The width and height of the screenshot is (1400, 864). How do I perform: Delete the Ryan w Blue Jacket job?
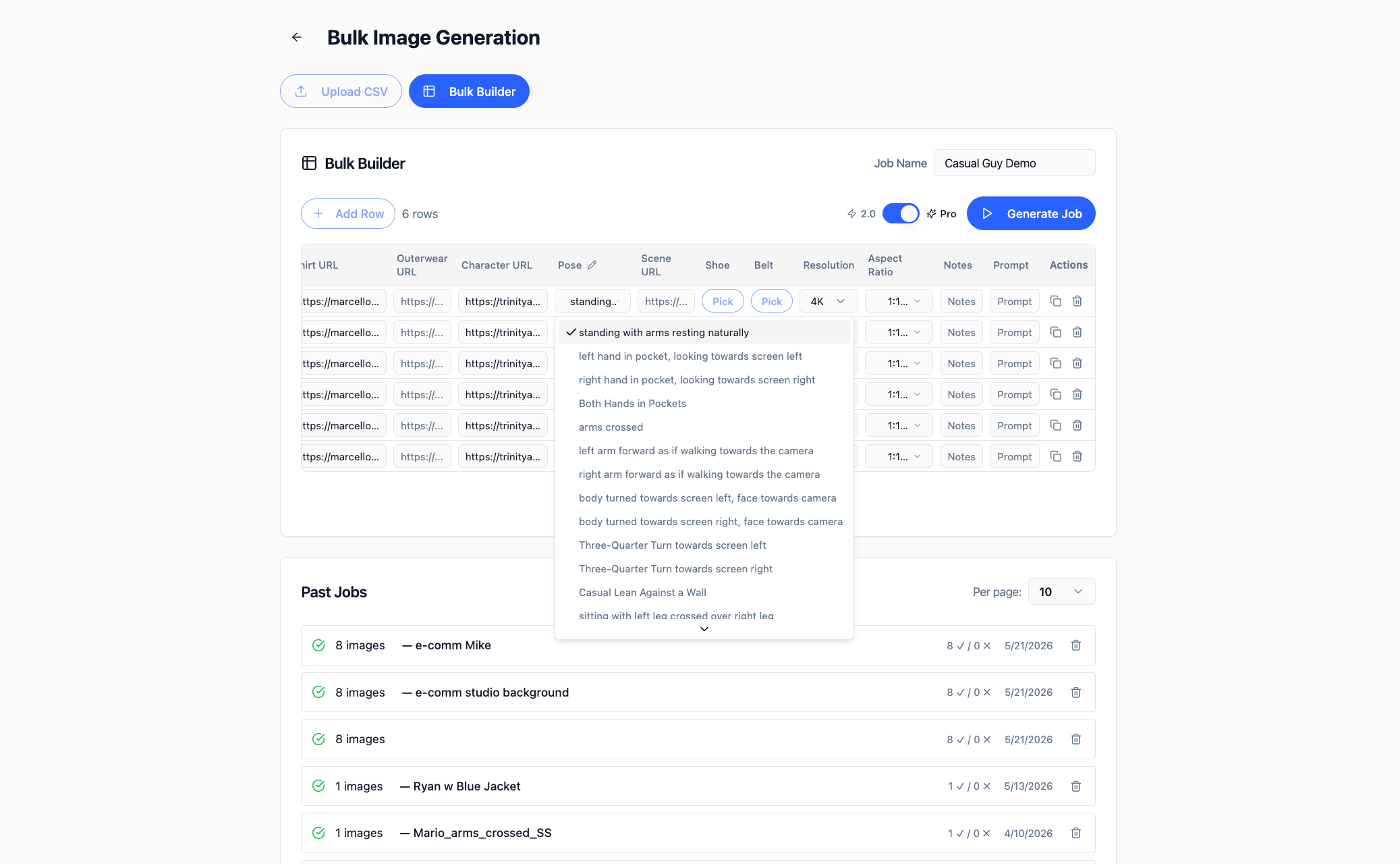click(x=1076, y=786)
